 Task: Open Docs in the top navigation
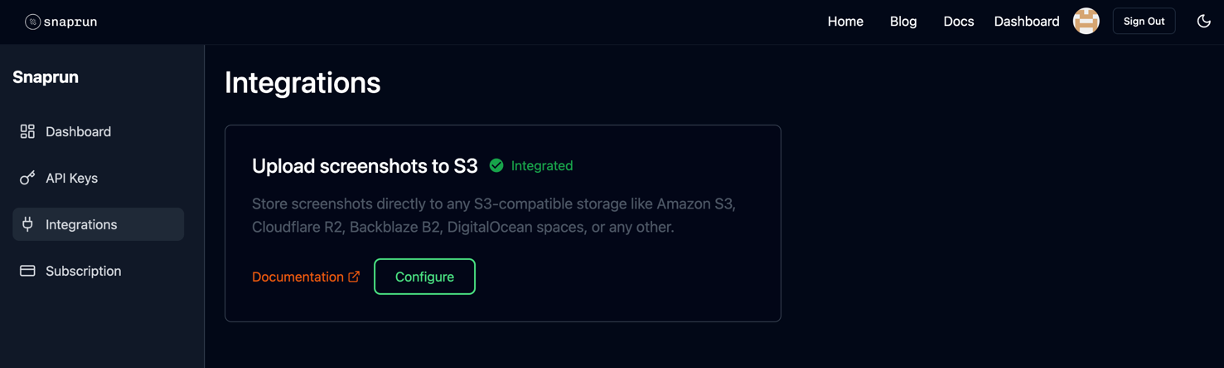pos(958,21)
